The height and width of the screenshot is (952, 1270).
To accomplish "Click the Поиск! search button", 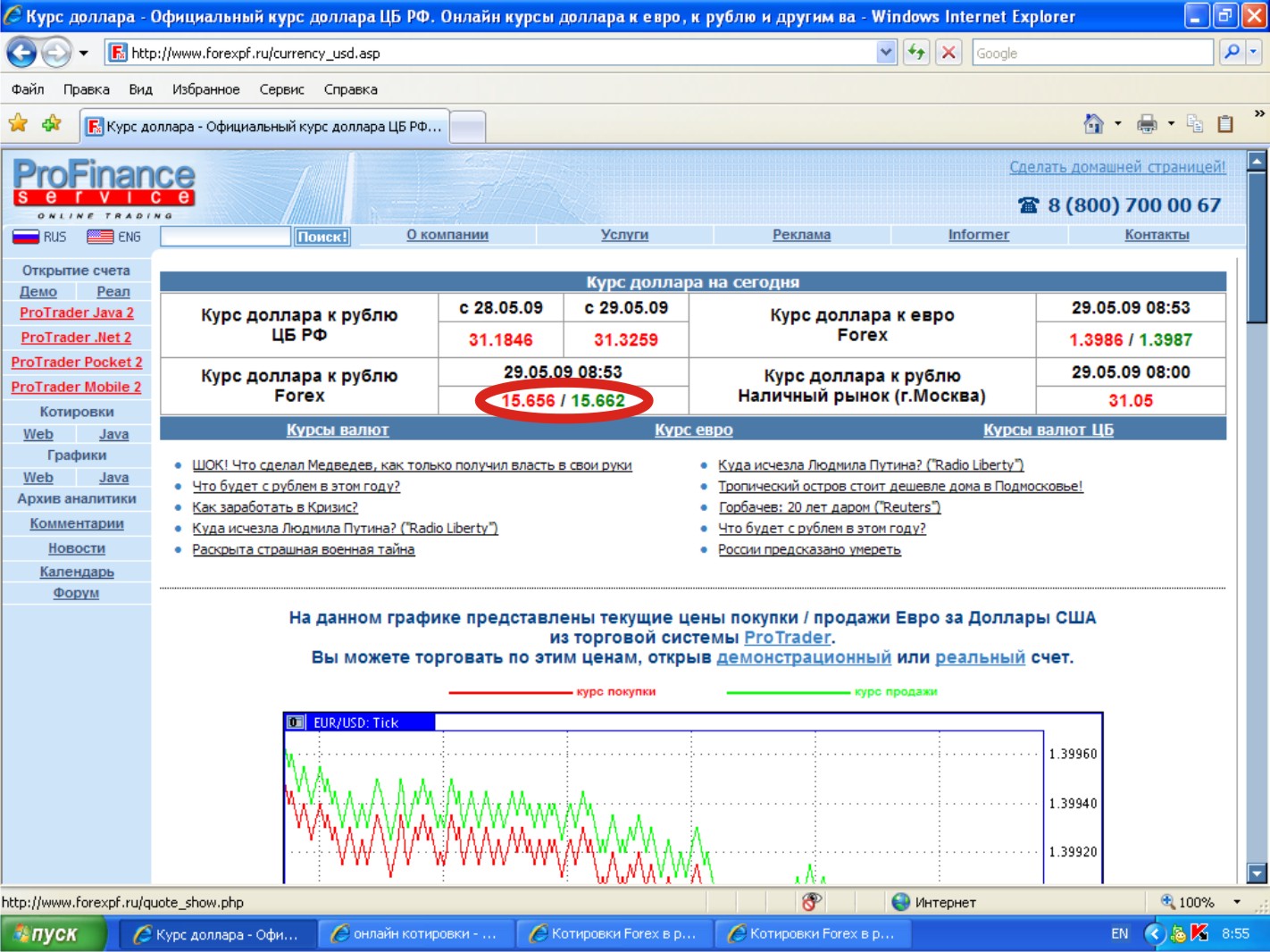I will (322, 237).
